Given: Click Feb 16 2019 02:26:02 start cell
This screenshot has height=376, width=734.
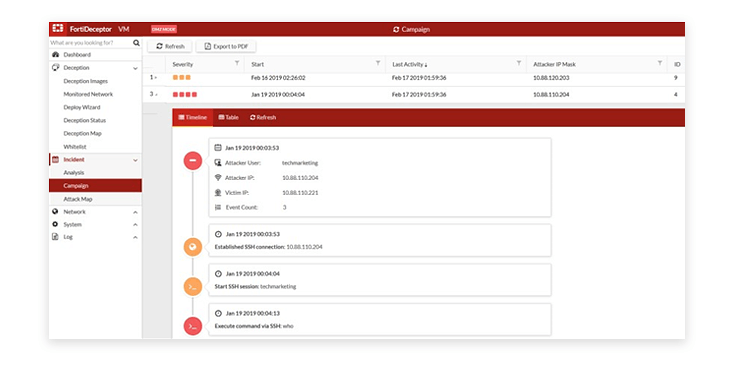Looking at the screenshot, I should coord(278,78).
